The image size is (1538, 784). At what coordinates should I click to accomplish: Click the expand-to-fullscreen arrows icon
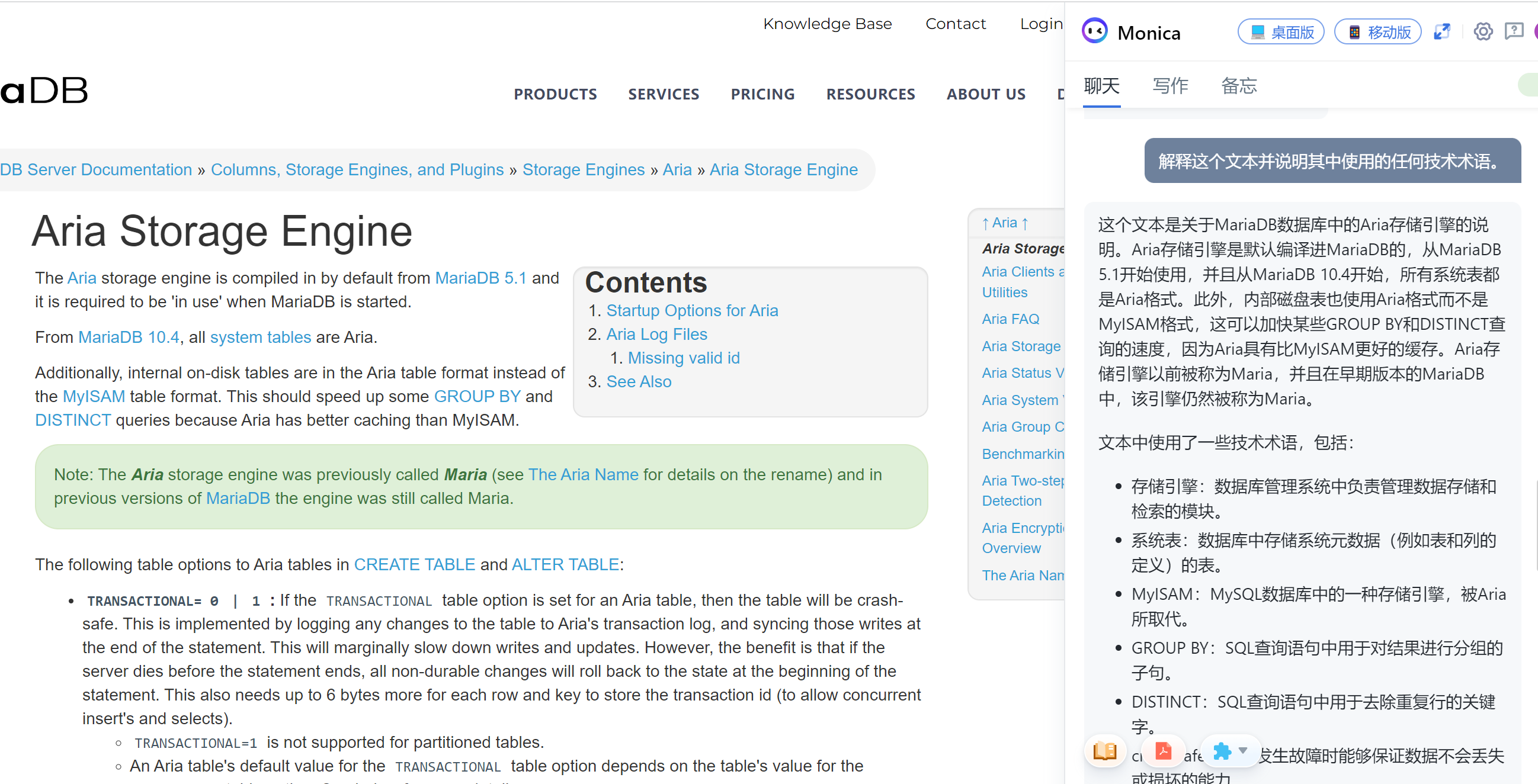pyautogui.click(x=1442, y=31)
